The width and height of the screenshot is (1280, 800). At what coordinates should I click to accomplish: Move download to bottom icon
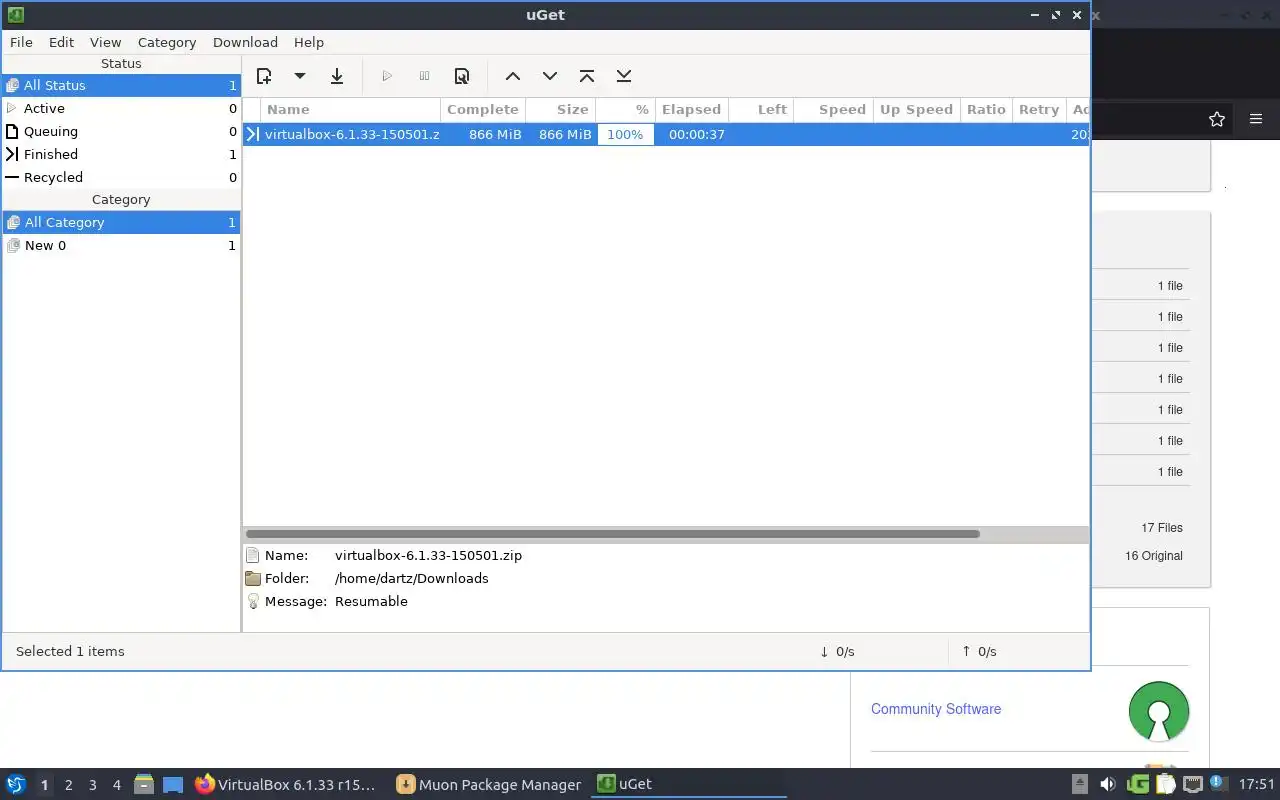[x=624, y=76]
